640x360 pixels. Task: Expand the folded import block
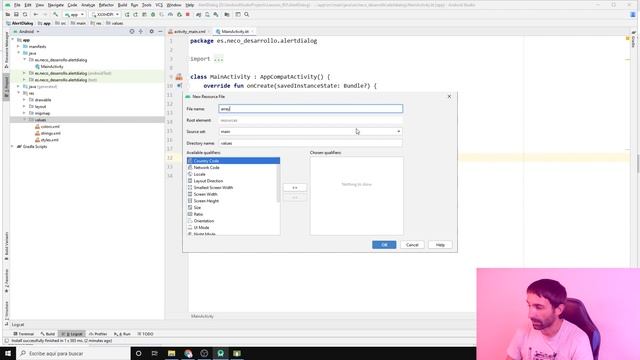(218, 59)
